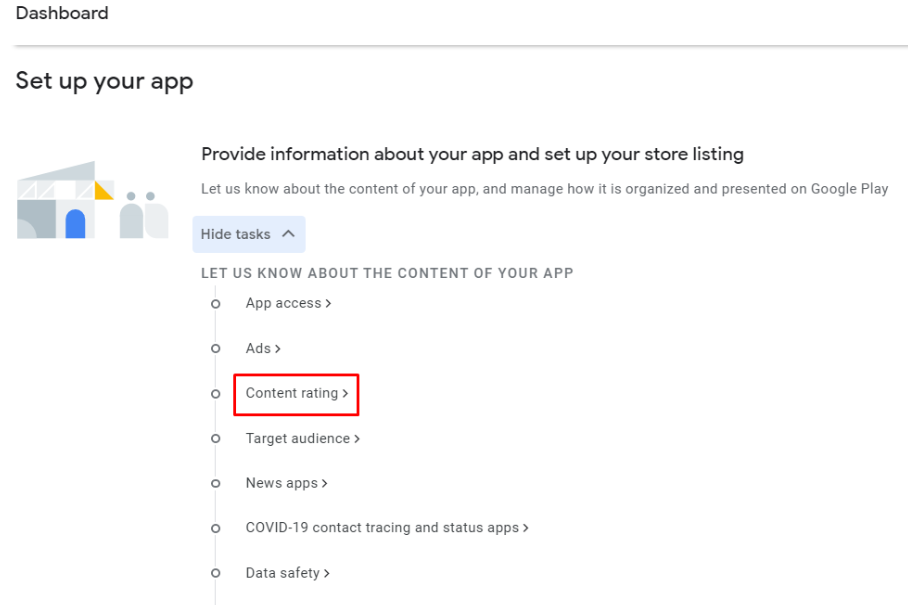Click the arrow after Data safety

tap(327, 574)
